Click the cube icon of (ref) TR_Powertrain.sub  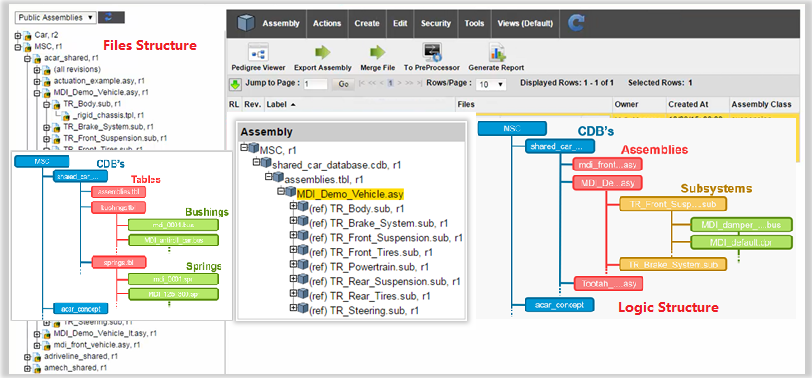click(303, 266)
